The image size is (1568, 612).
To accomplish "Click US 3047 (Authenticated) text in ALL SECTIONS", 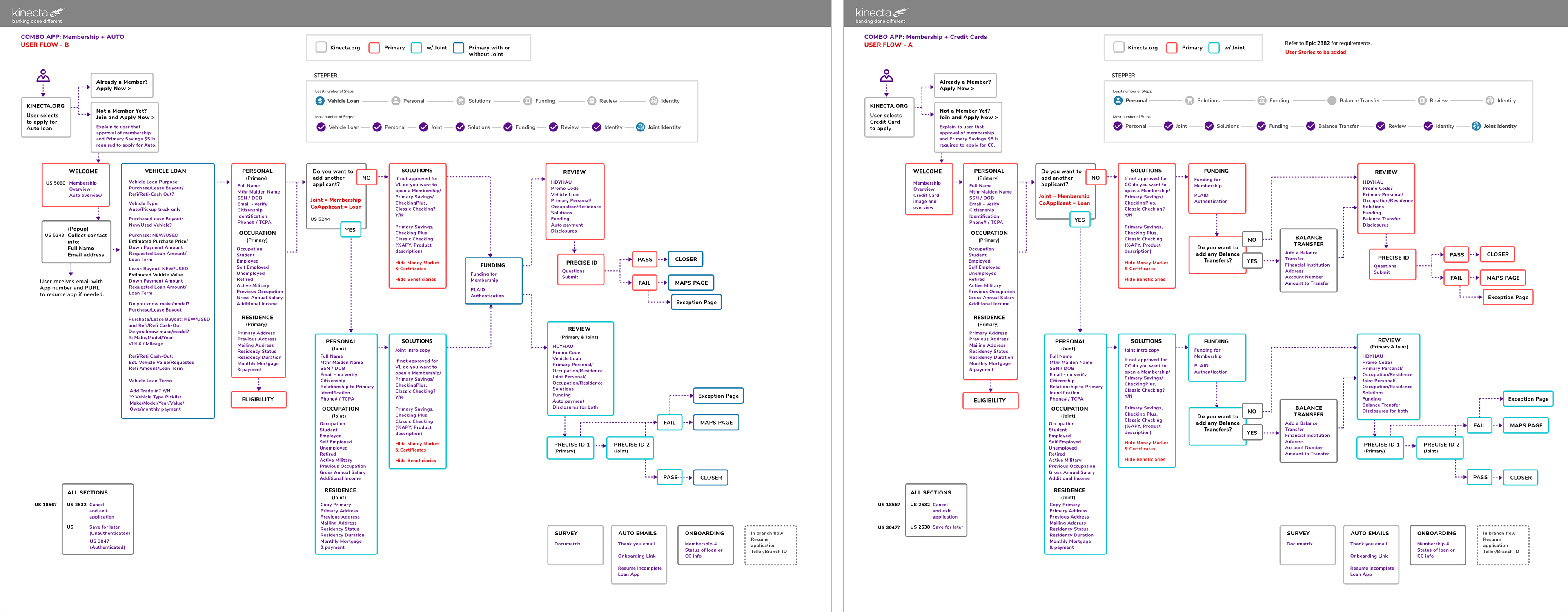I will [108, 544].
